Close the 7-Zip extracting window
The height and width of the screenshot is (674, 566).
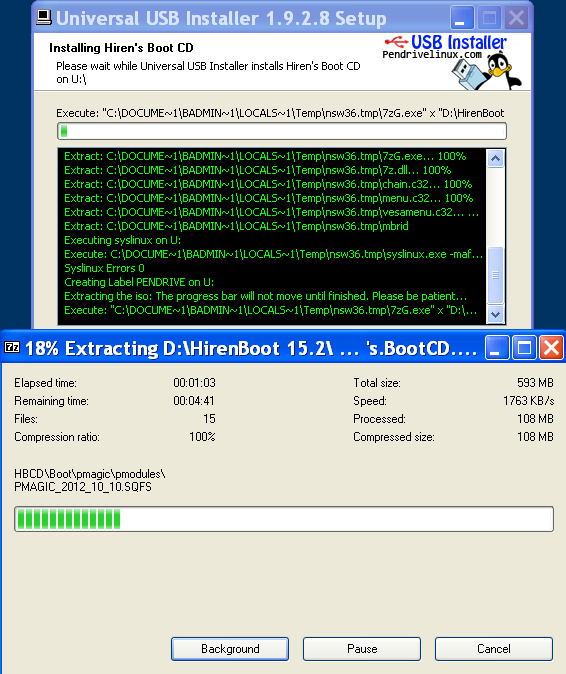(551, 347)
